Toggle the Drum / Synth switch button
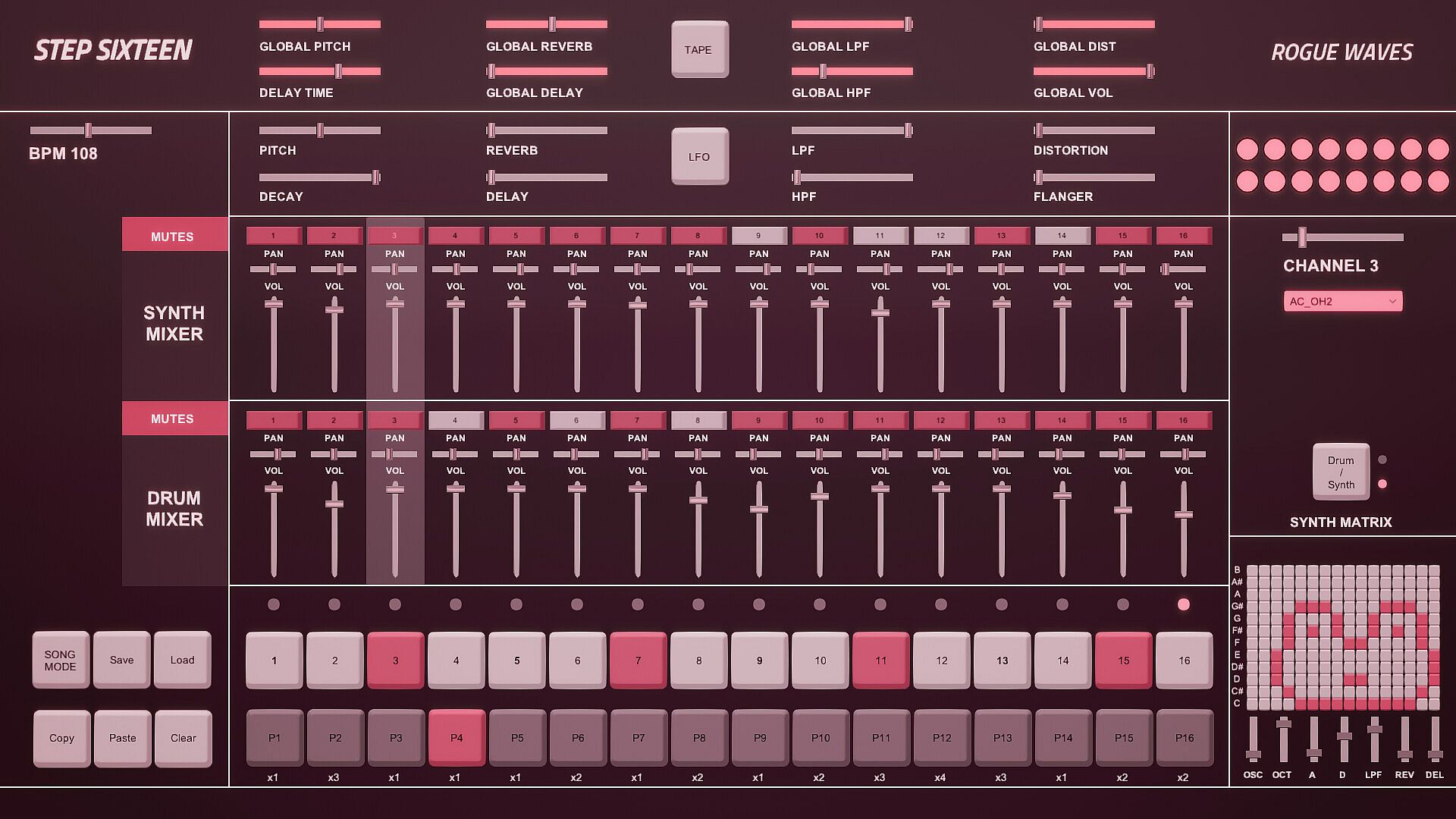1456x819 pixels. [x=1340, y=472]
